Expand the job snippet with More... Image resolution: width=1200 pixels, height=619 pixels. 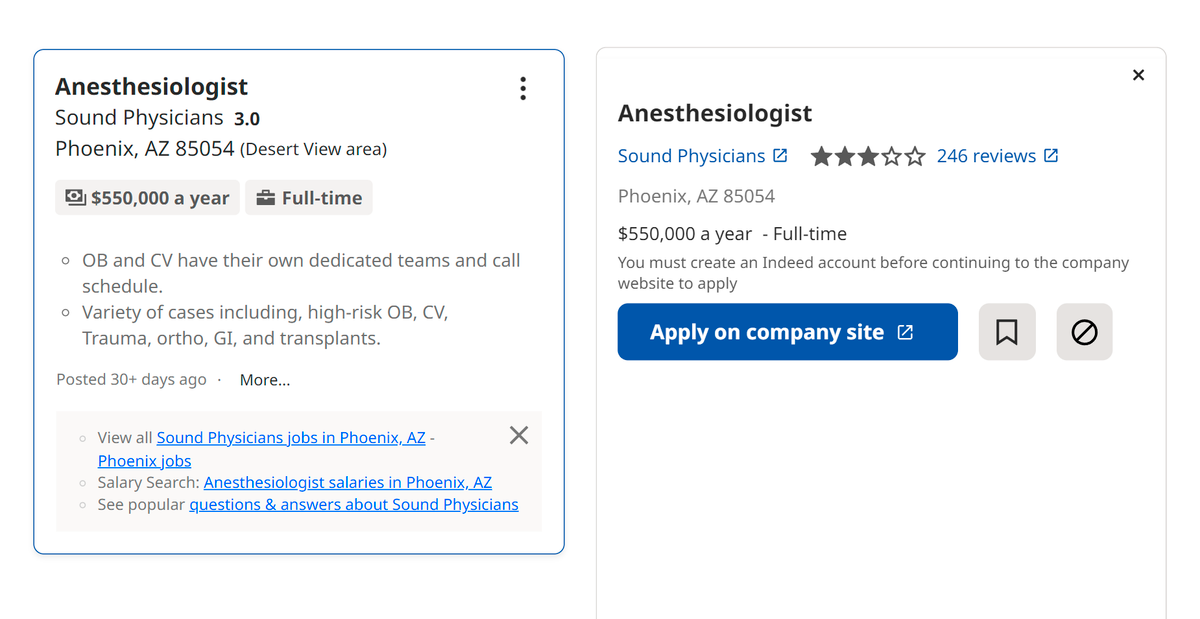click(265, 380)
